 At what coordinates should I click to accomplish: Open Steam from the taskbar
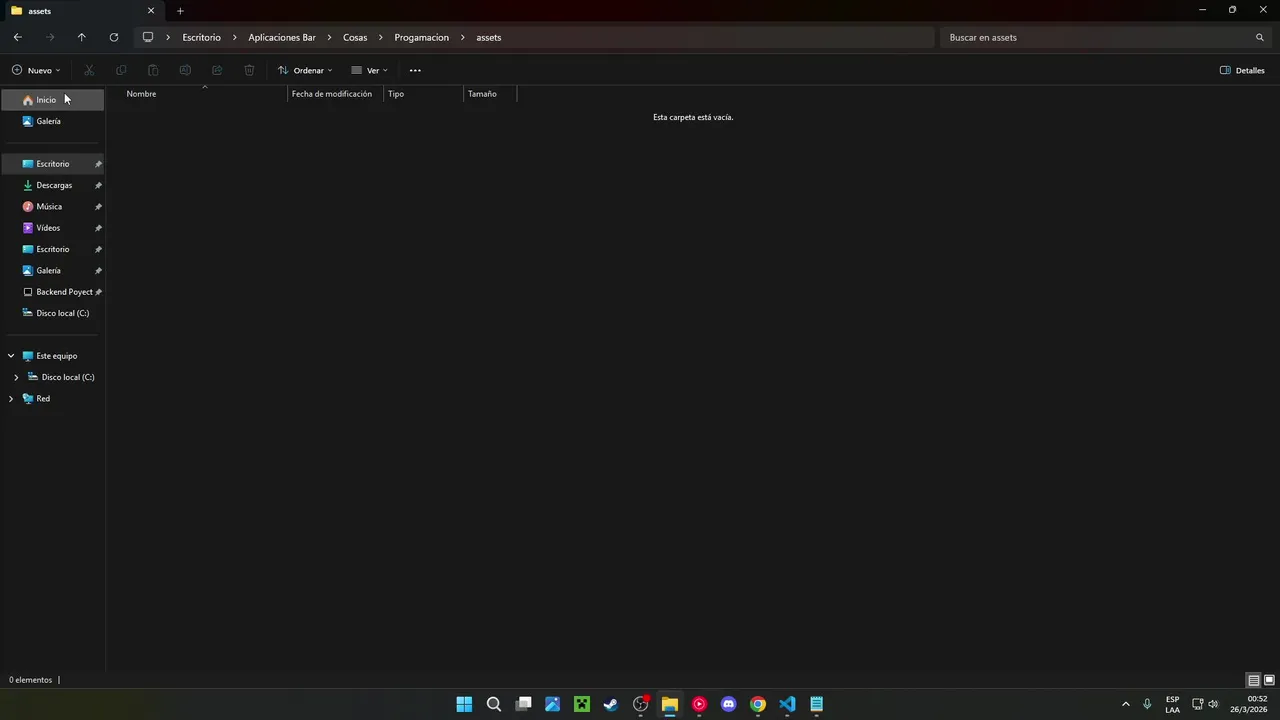point(611,704)
